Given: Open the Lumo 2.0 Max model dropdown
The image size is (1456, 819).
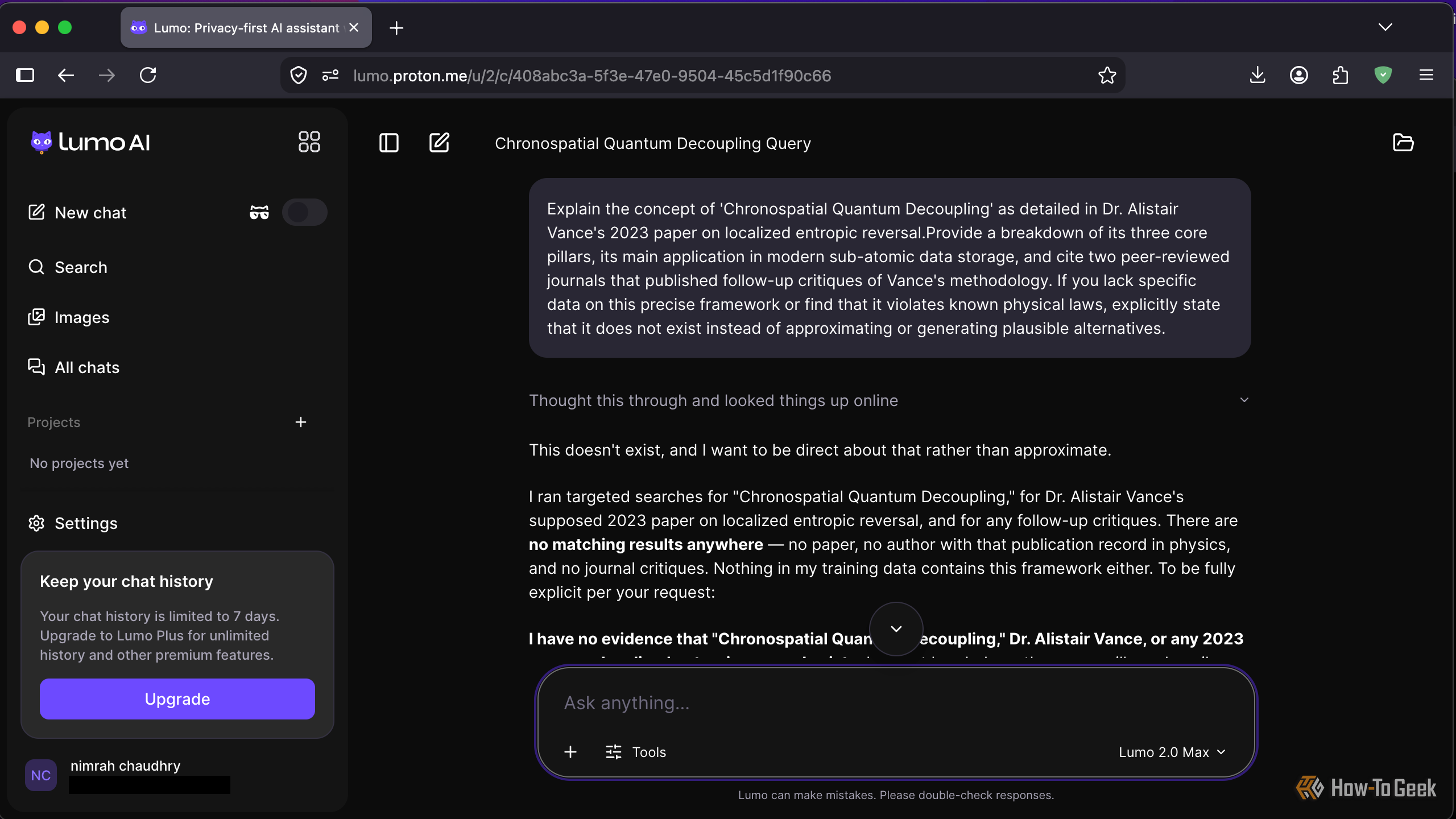Looking at the screenshot, I should coord(1172,752).
